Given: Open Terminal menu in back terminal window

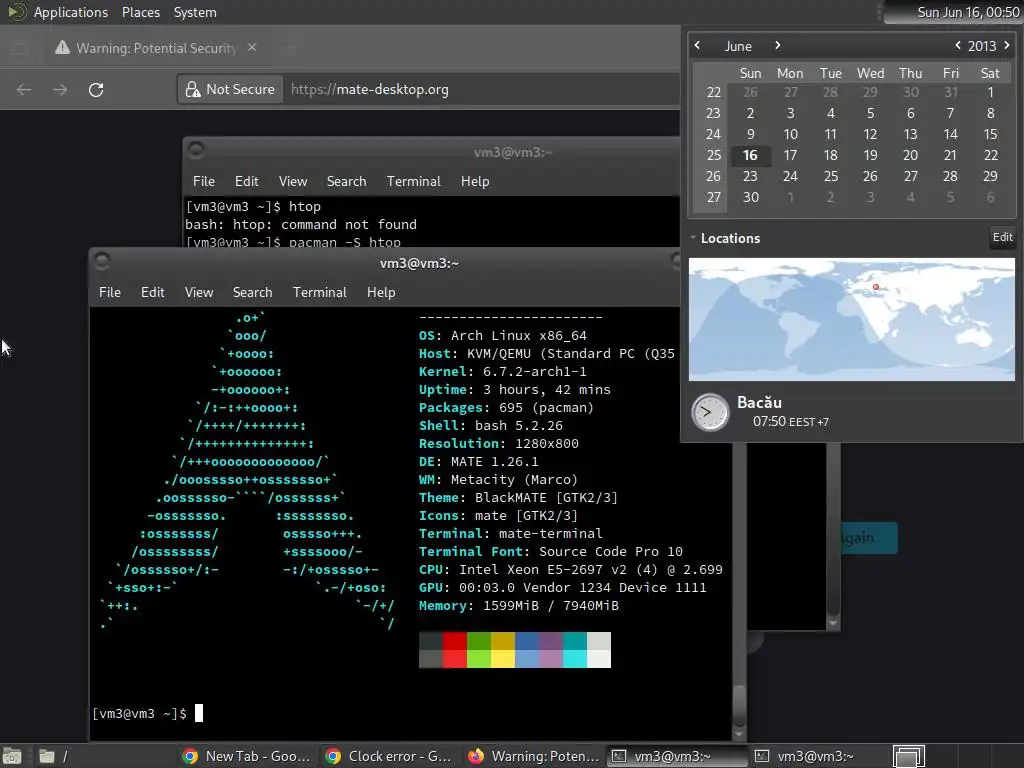Looking at the screenshot, I should 413,182.
